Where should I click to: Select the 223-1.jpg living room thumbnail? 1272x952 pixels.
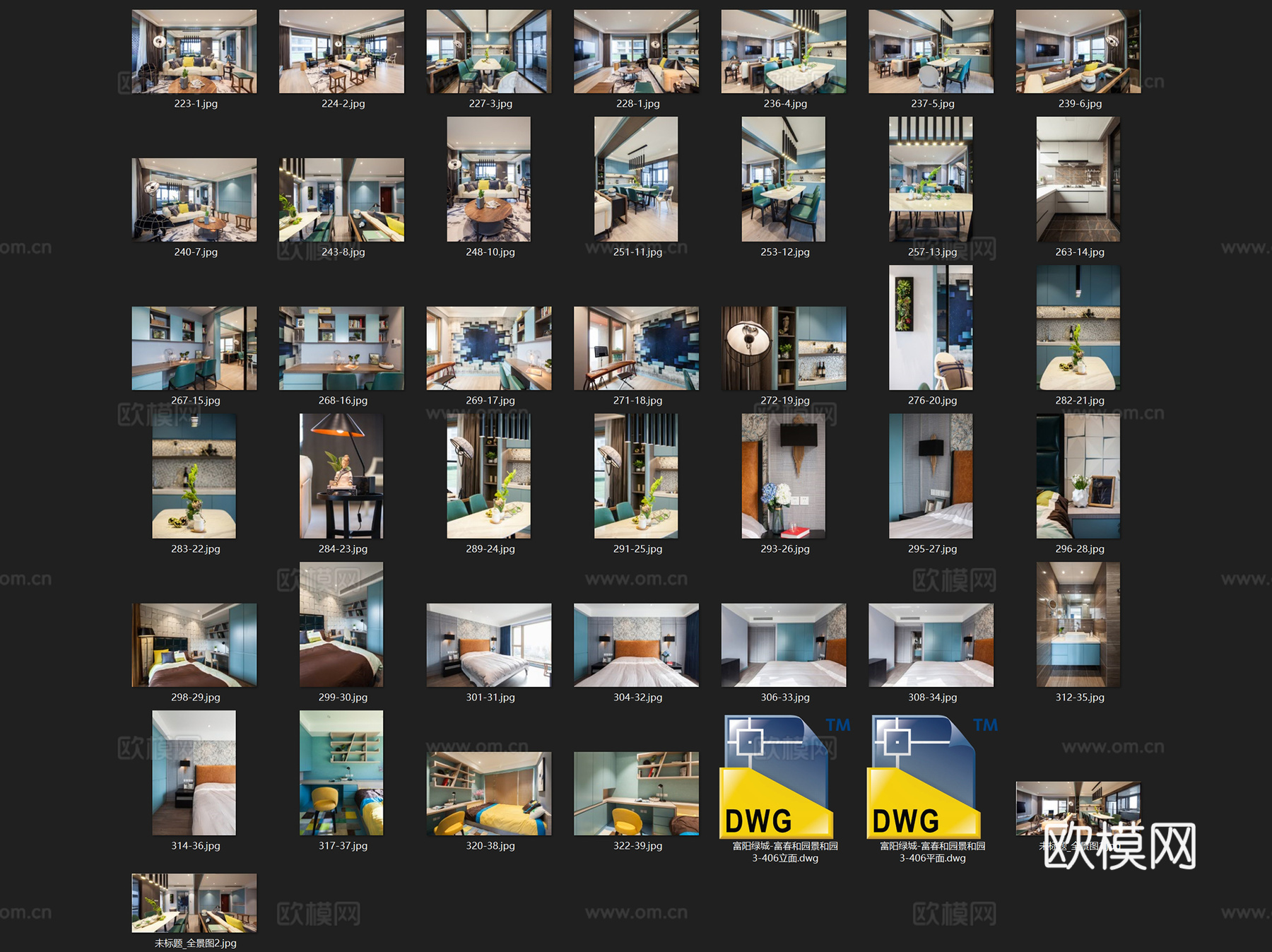[x=194, y=52]
